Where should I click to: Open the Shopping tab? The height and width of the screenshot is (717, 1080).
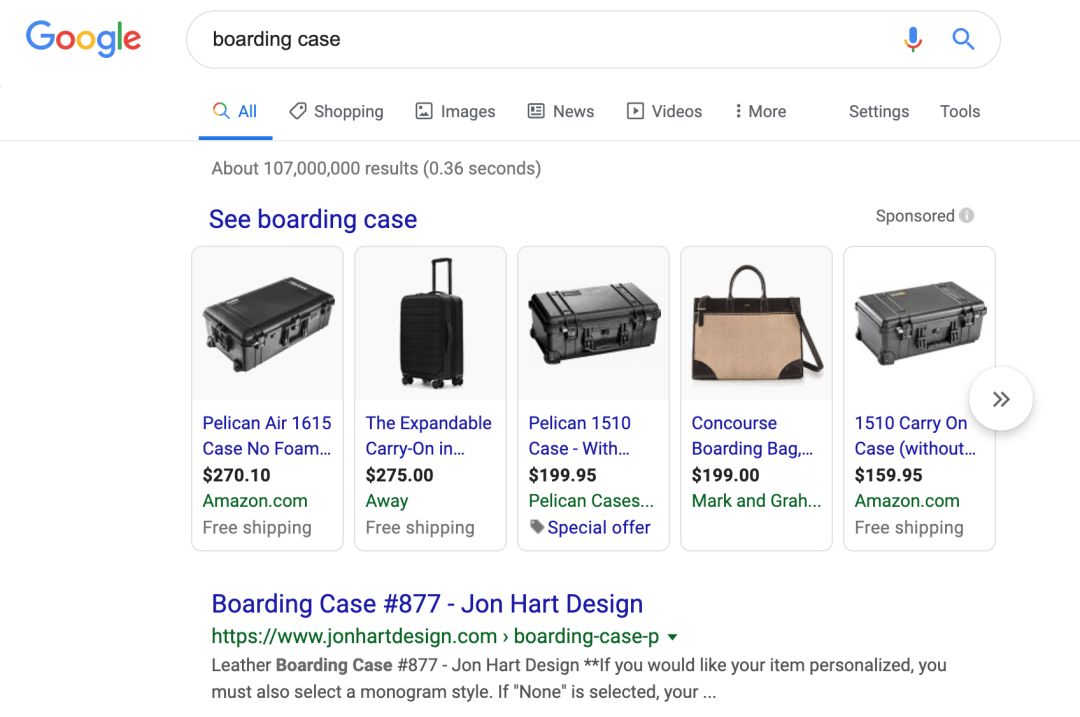tap(336, 111)
